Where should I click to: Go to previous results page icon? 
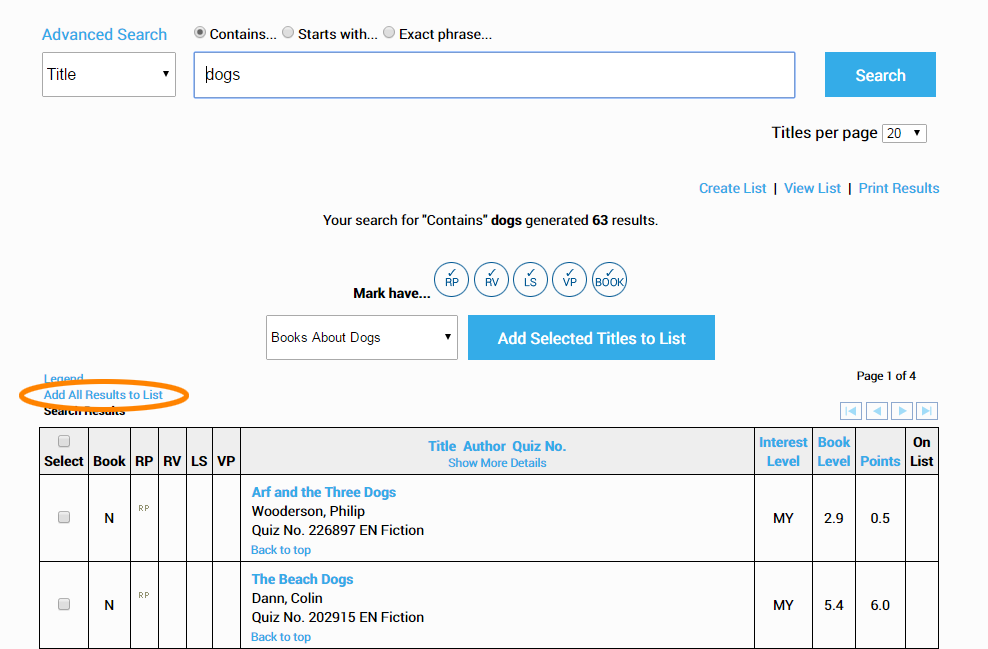(x=876, y=411)
